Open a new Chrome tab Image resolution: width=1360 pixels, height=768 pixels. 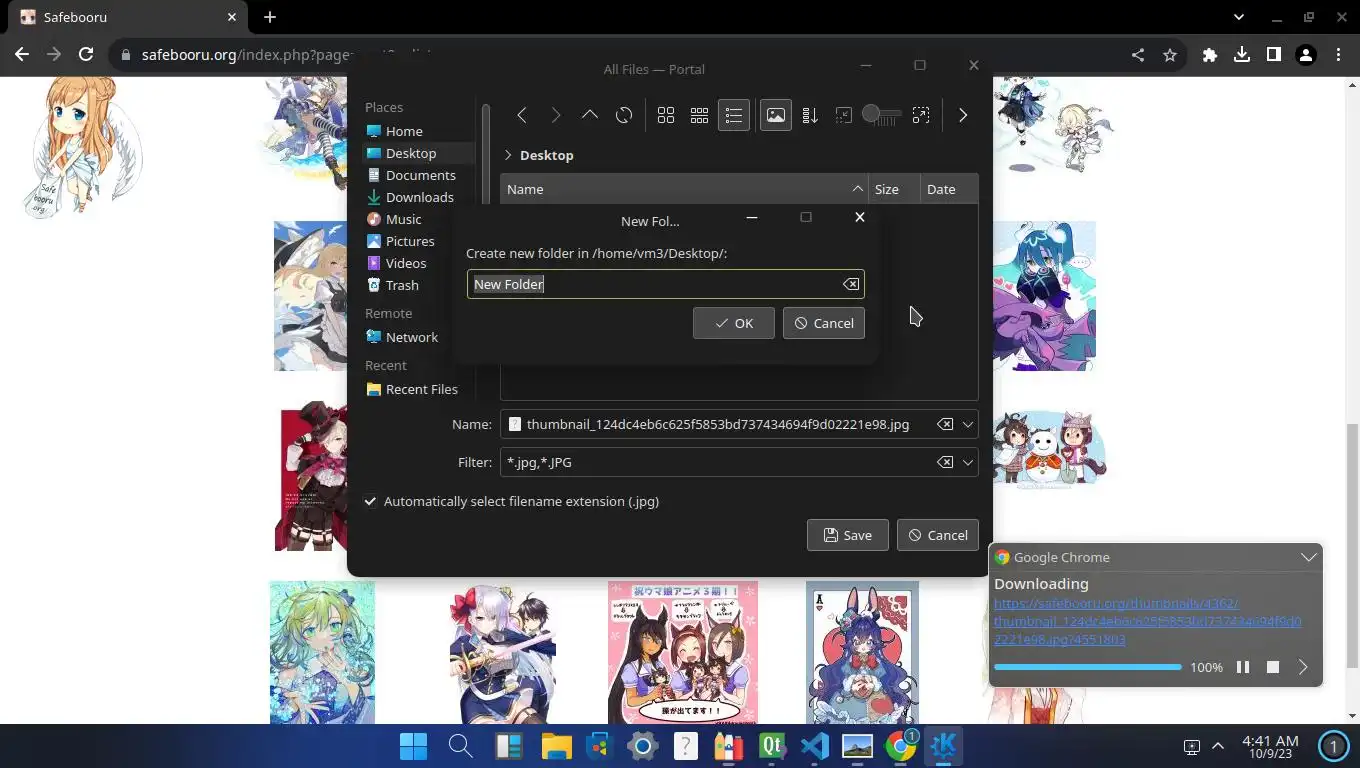pyautogui.click(x=270, y=17)
